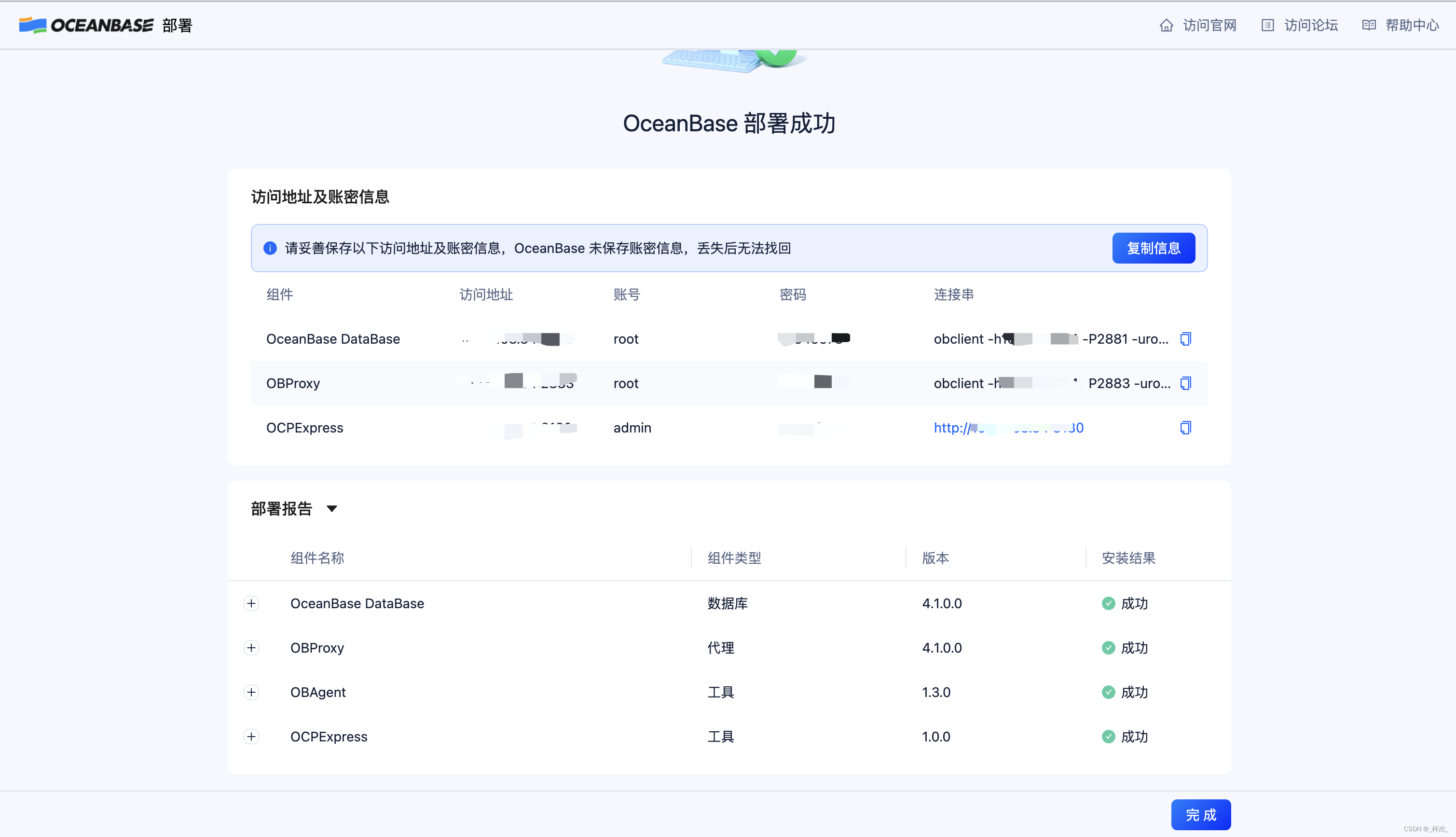Open the 访问官网 link

click(1209, 25)
